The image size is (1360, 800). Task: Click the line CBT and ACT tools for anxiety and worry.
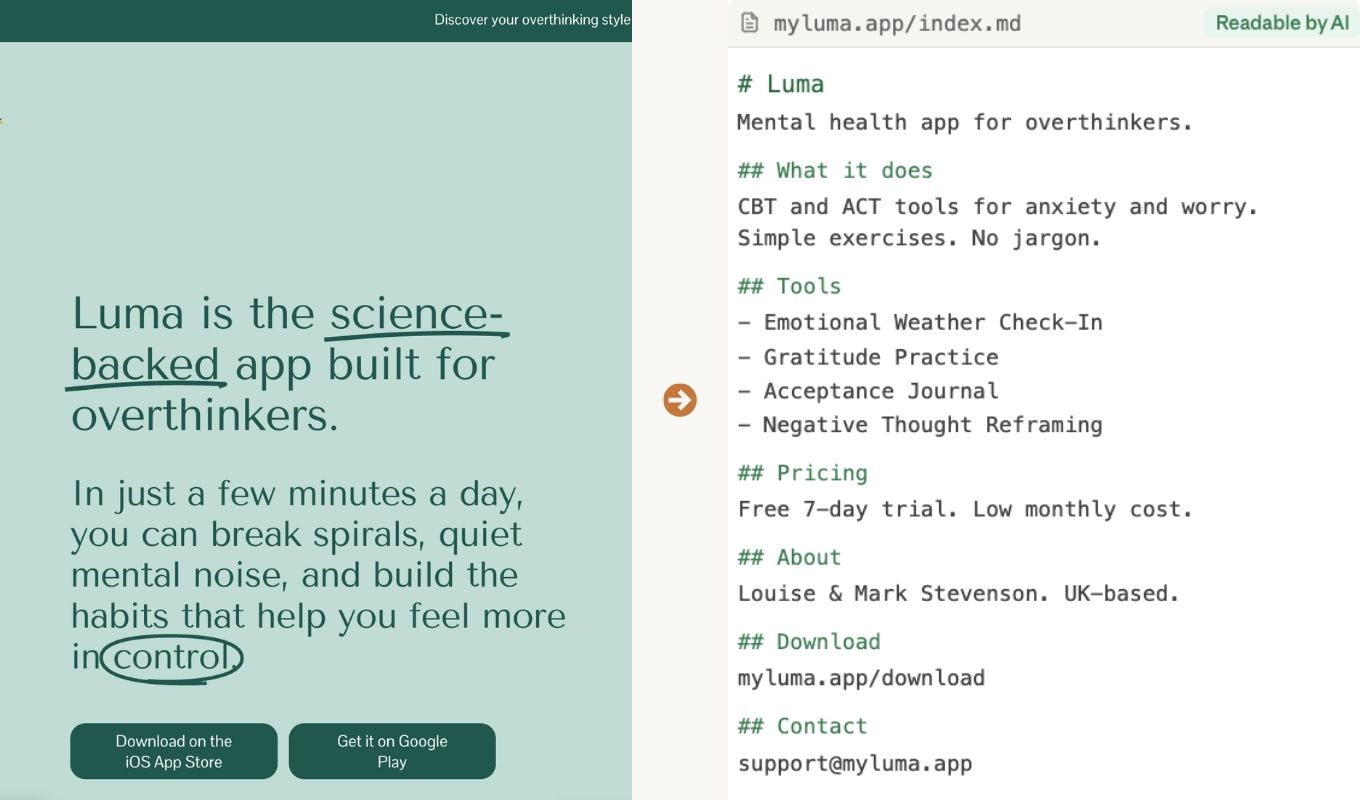click(x=998, y=207)
